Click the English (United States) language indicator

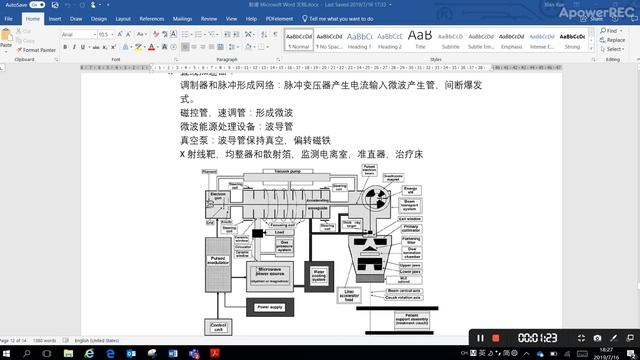coord(97,340)
